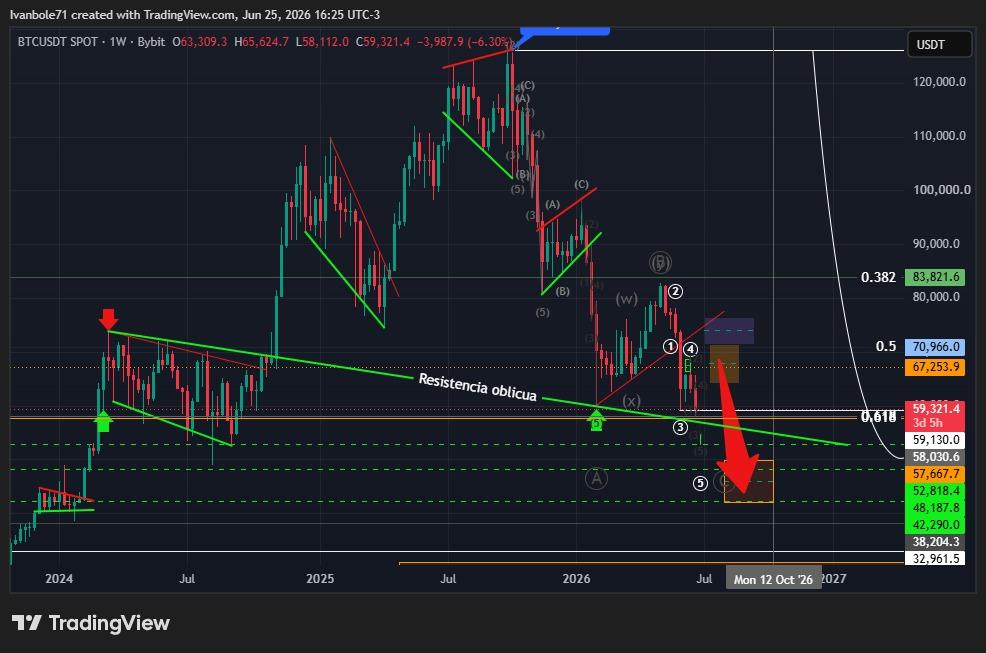Select the small red down arrow marker
This screenshot has height=653, width=986.
tap(108, 318)
